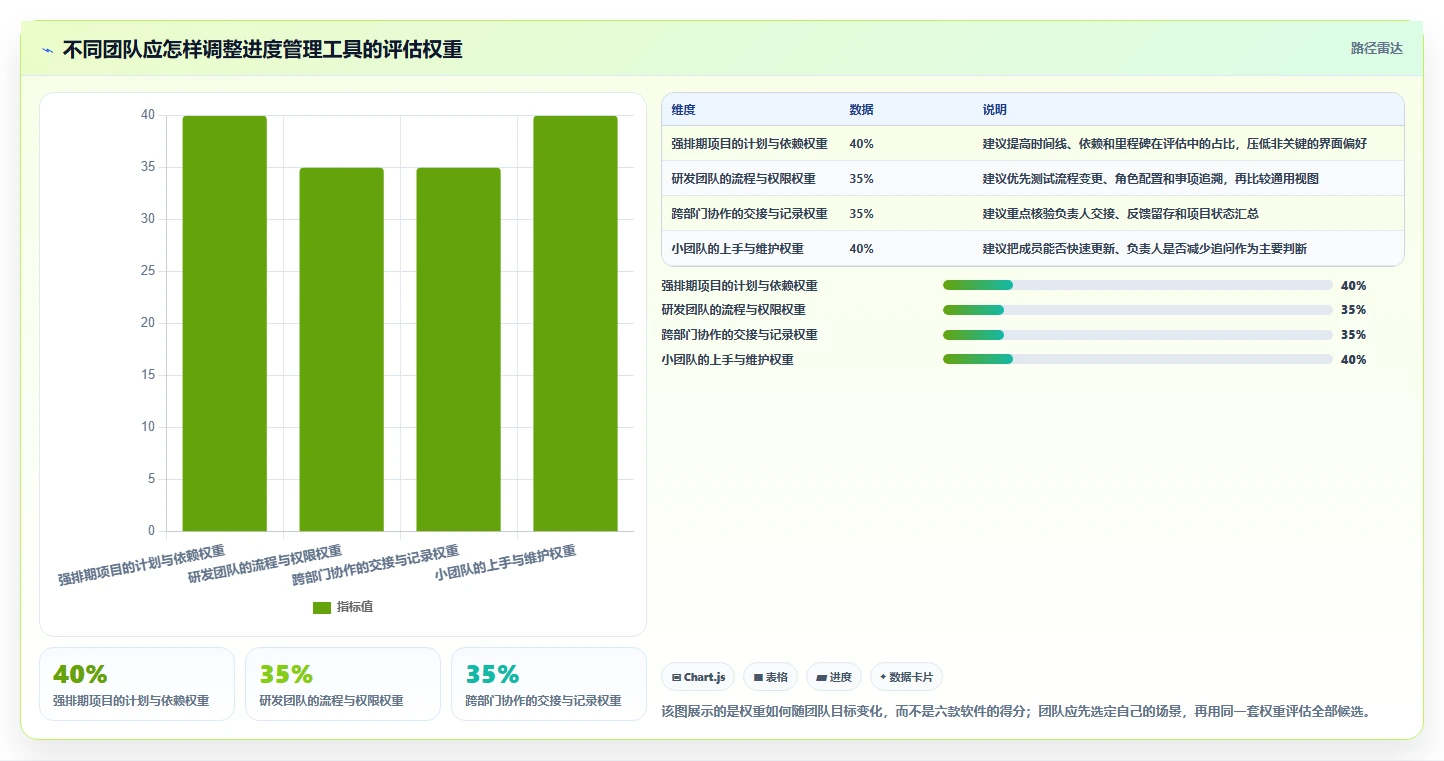Select the 研发团队的流程与权限权重 table row name

[x=744, y=178]
